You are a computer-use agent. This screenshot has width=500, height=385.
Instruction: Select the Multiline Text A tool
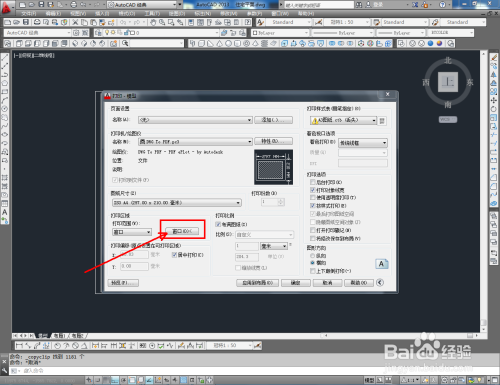coord(5,212)
